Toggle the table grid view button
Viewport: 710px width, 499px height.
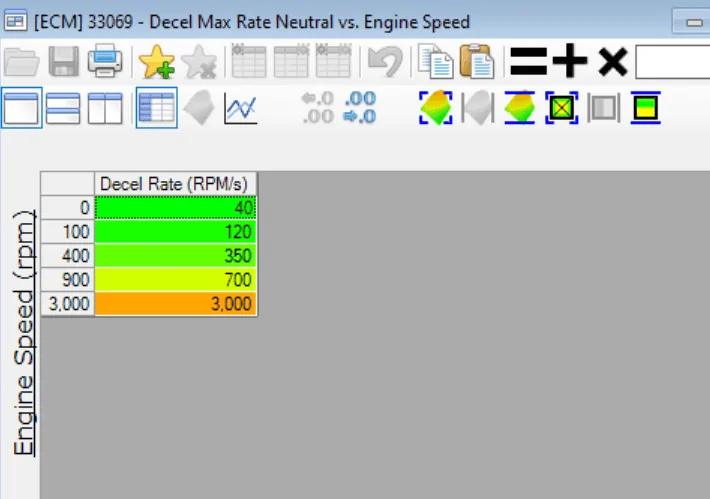(x=157, y=108)
